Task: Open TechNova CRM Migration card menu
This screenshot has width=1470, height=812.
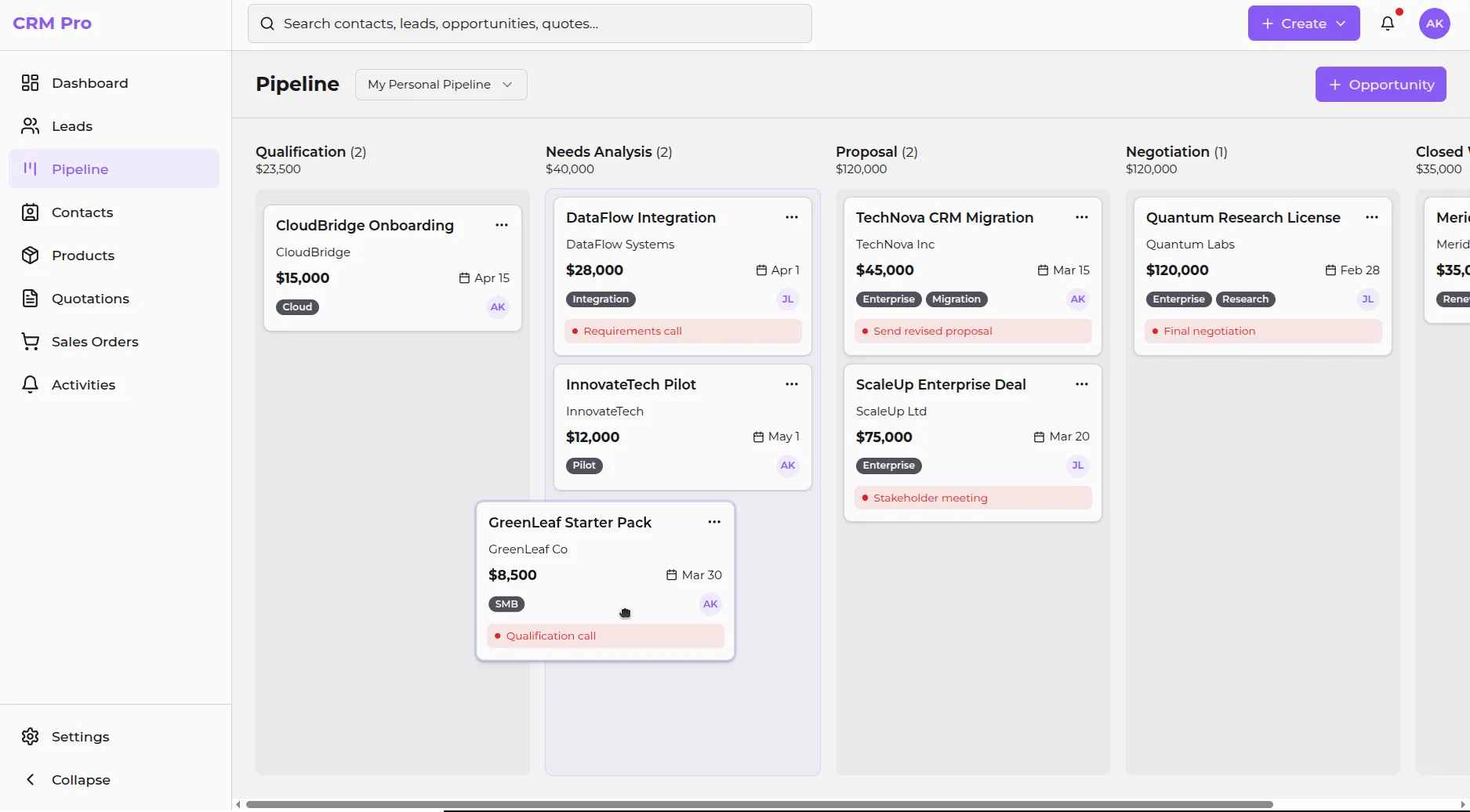Action: (1082, 217)
